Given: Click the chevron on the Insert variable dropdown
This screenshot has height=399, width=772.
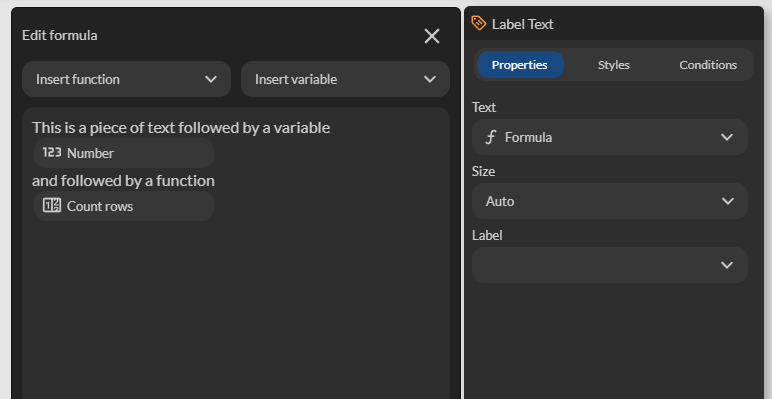Looking at the screenshot, I should pyautogui.click(x=430, y=79).
